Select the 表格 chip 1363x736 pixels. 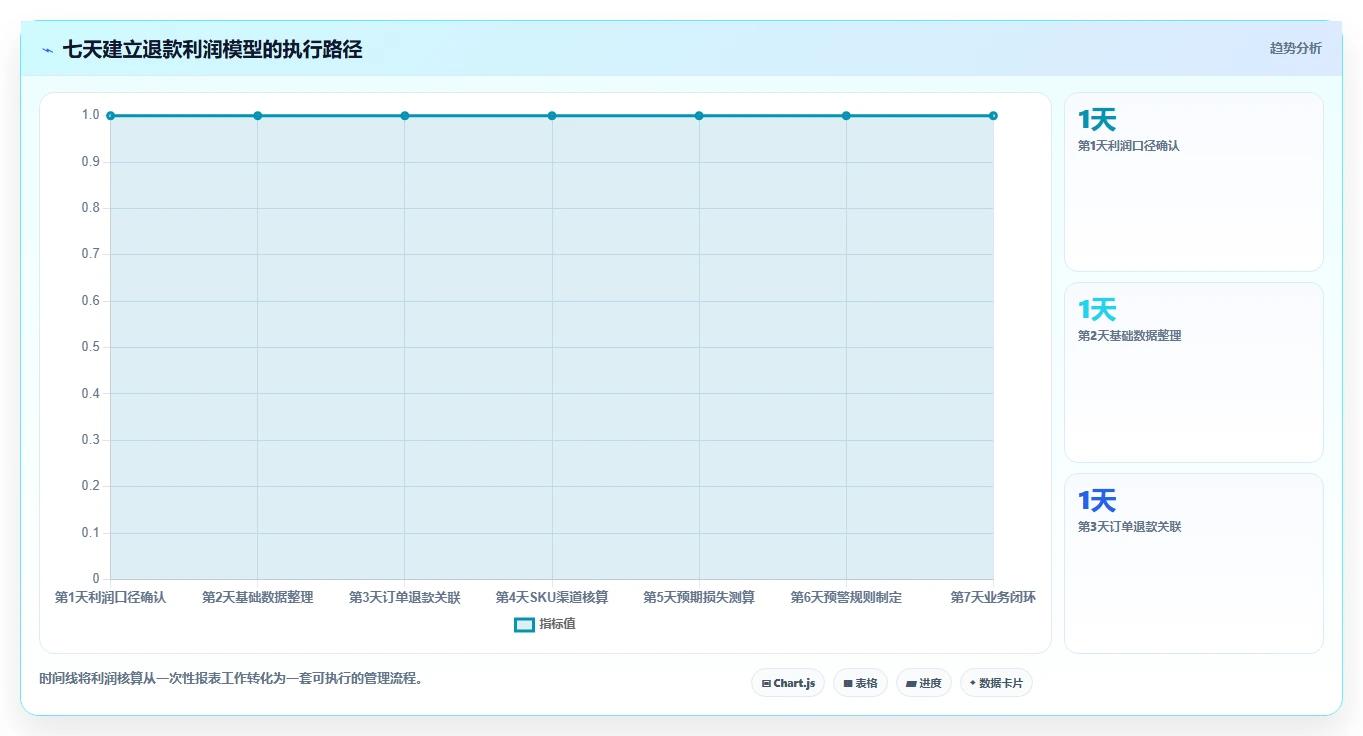click(x=860, y=683)
